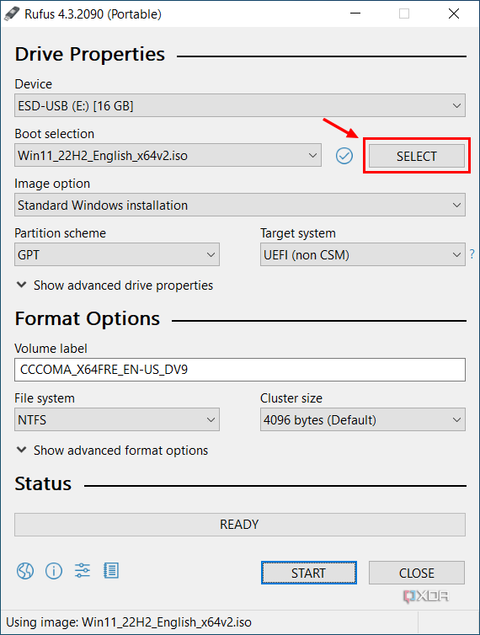Click the READY status progress bar
The width and height of the screenshot is (480, 635).
pyautogui.click(x=240, y=525)
